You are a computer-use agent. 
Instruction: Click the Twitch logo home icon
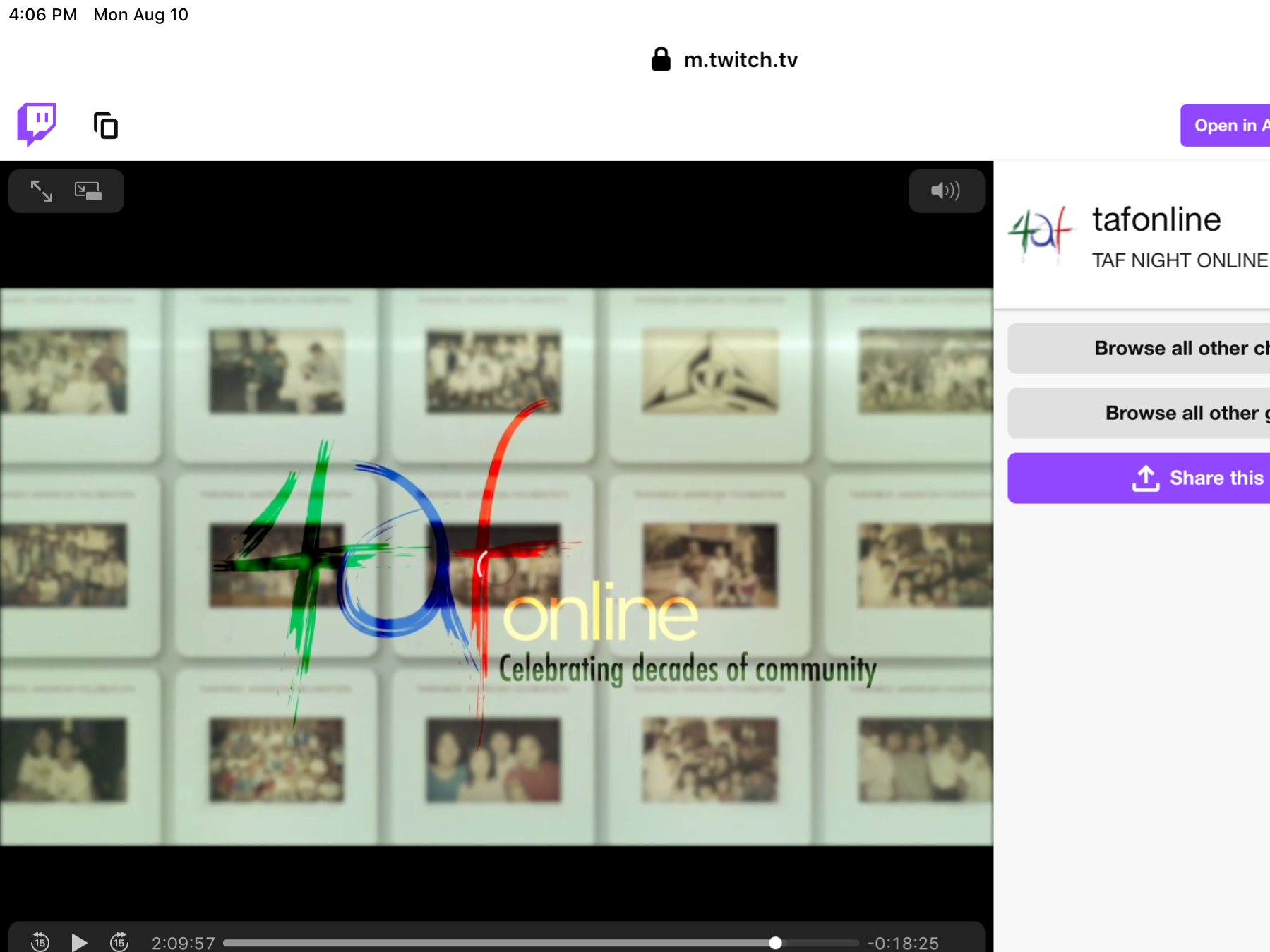point(37,125)
